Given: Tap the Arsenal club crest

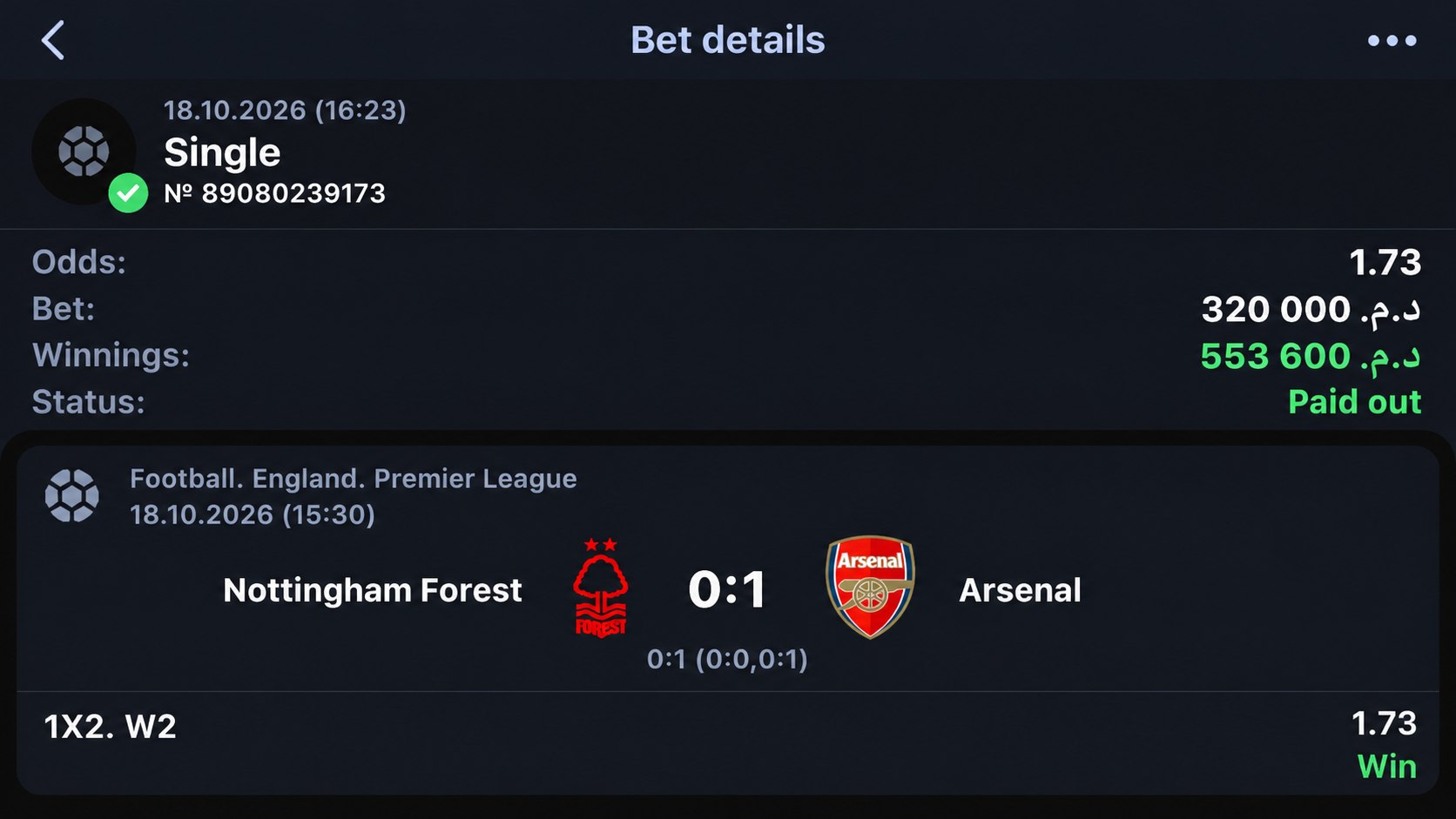Looking at the screenshot, I should (870, 587).
